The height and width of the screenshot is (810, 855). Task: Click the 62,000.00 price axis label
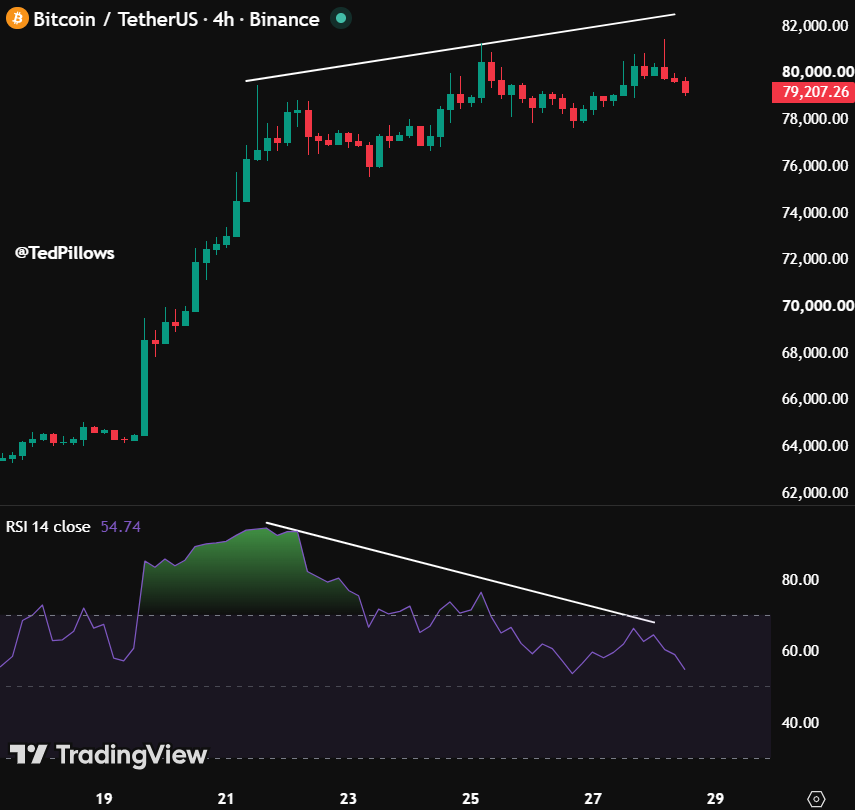pos(815,493)
